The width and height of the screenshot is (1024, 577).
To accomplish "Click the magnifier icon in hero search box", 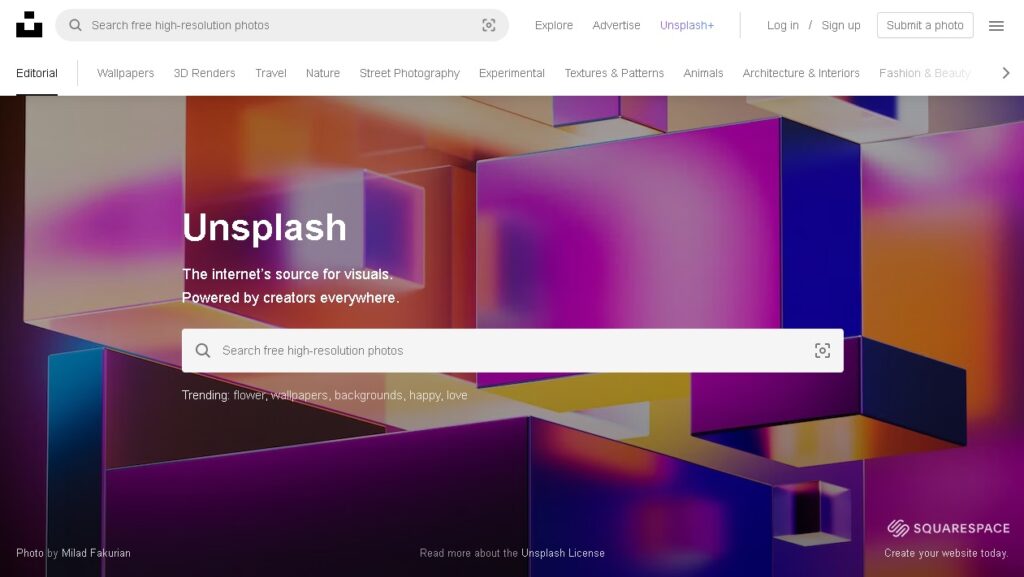I will tap(203, 351).
